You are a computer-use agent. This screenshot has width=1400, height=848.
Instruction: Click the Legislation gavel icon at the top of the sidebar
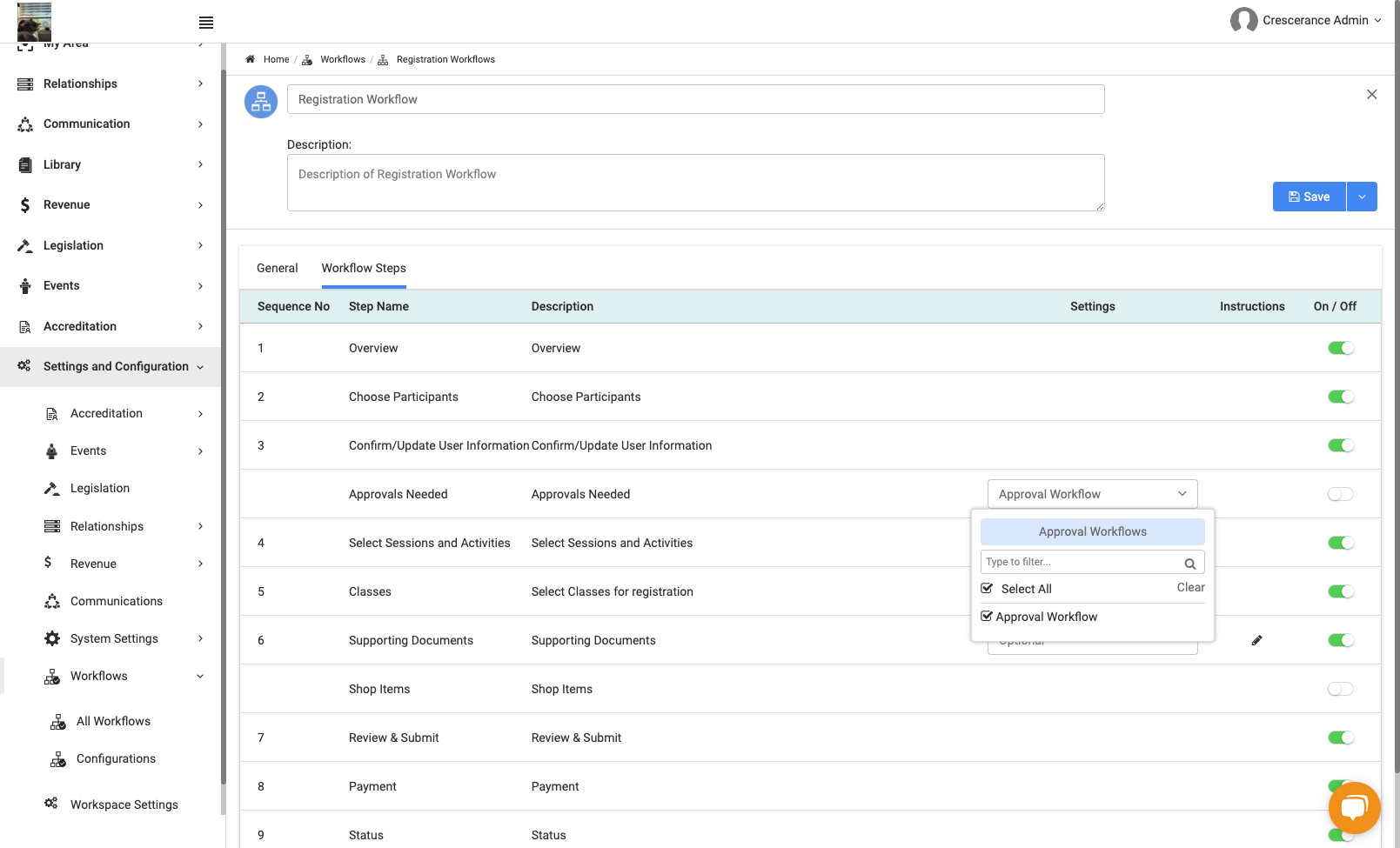point(25,245)
